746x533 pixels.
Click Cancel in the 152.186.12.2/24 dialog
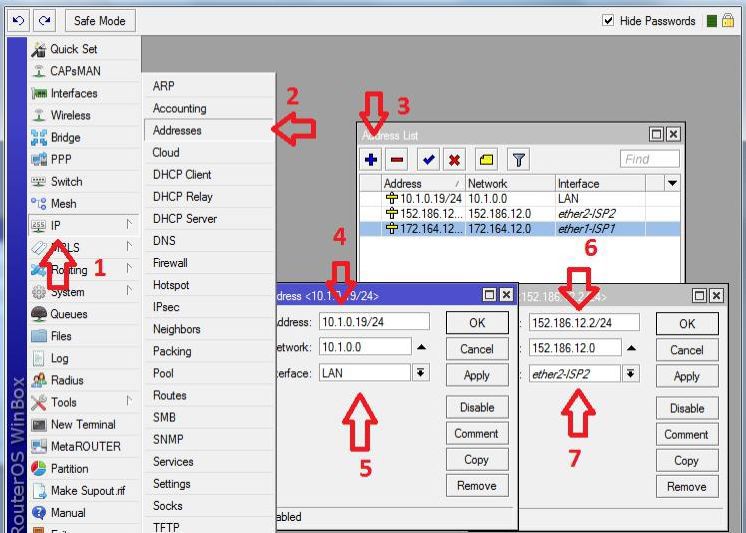687,350
